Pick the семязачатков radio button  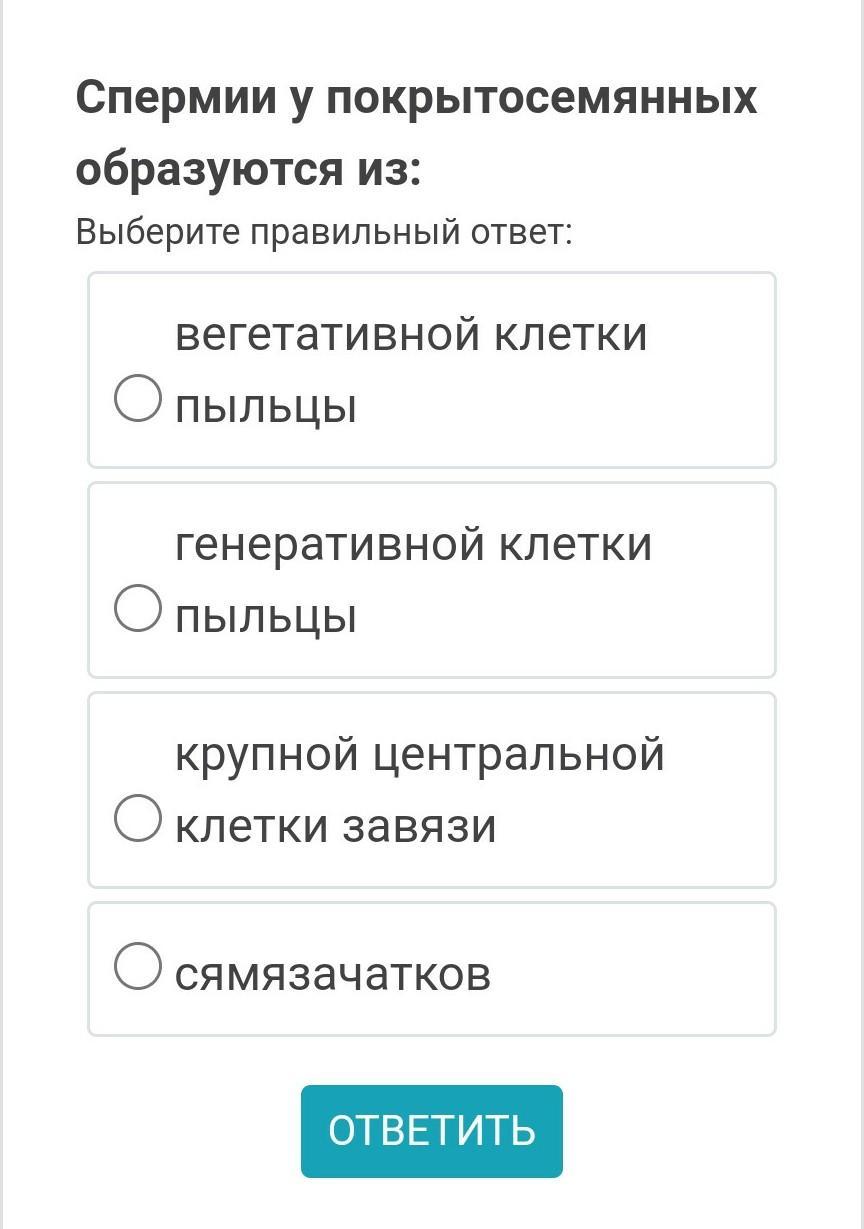(138, 967)
